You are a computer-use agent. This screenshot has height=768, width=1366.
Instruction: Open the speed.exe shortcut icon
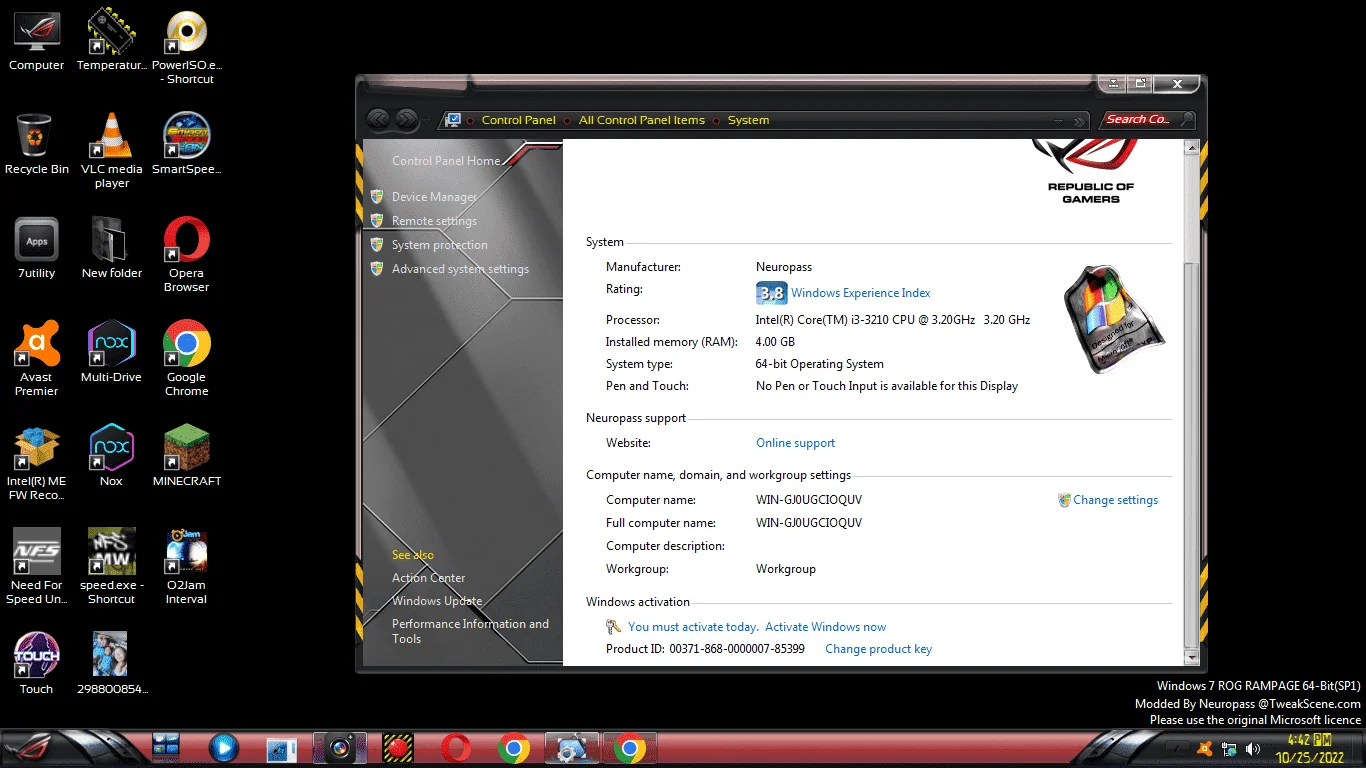pos(111,566)
